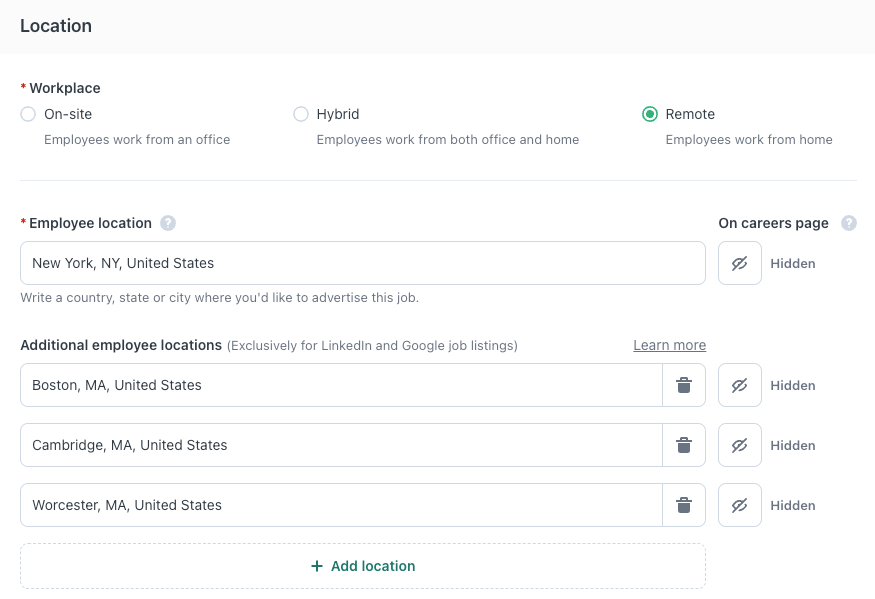Edit the Boston, MA additional location field
This screenshot has width=875, height=599.
(x=342, y=385)
